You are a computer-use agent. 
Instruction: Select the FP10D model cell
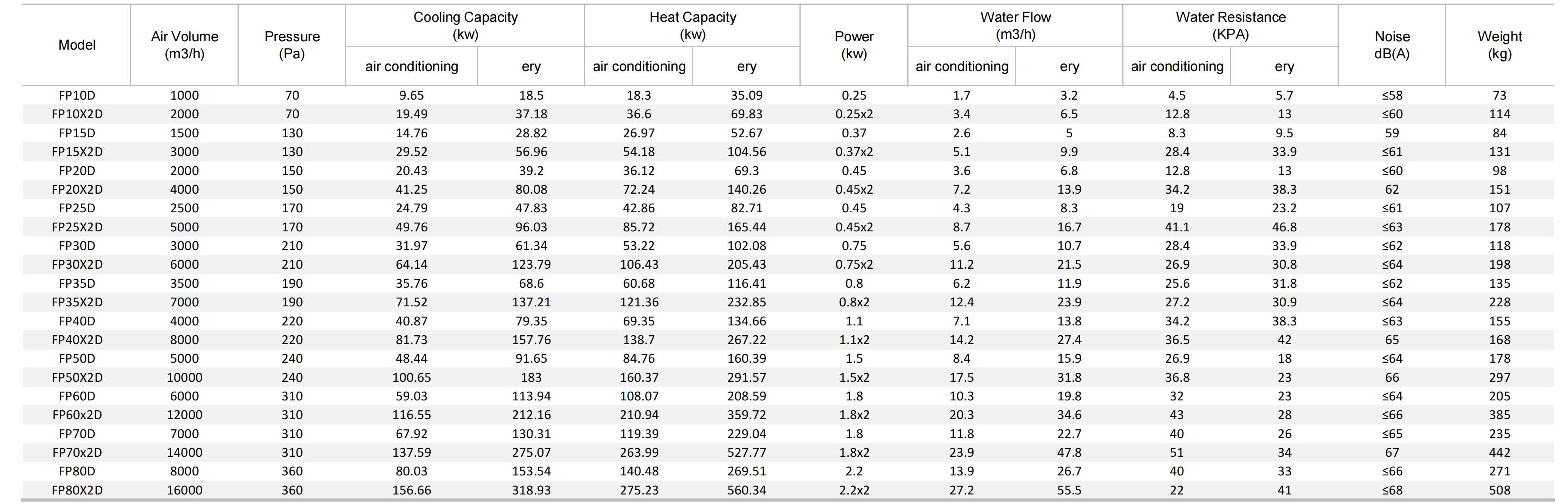pos(77,96)
